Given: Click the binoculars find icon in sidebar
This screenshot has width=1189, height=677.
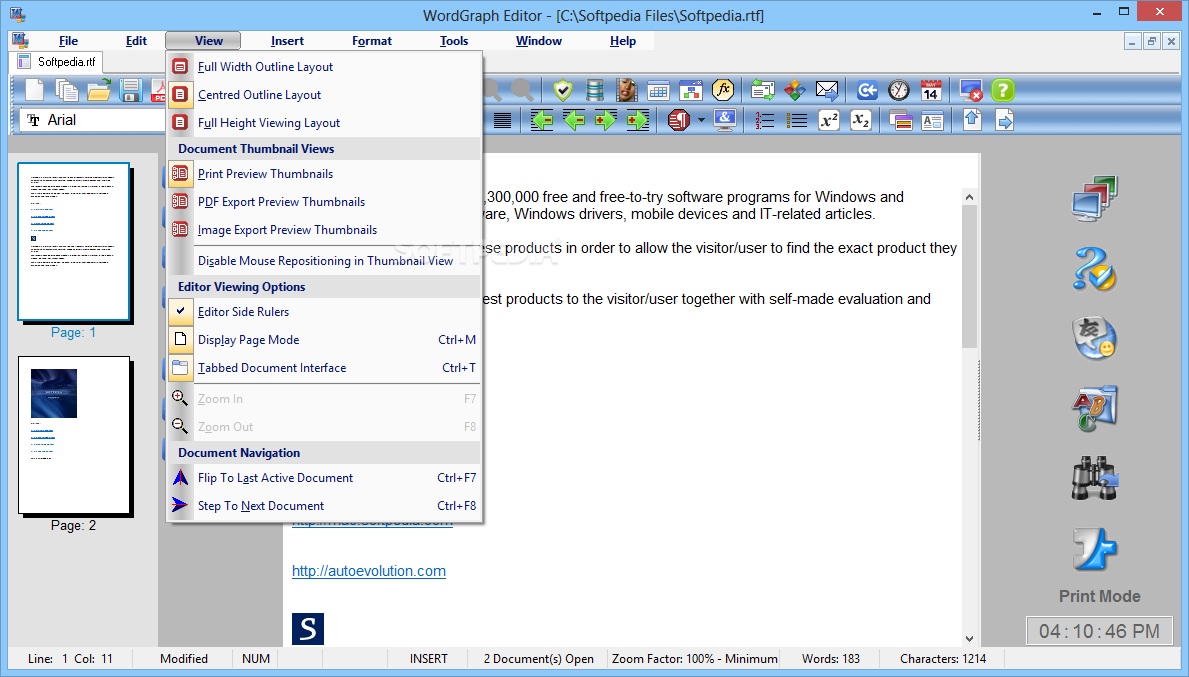Looking at the screenshot, I should [x=1095, y=478].
